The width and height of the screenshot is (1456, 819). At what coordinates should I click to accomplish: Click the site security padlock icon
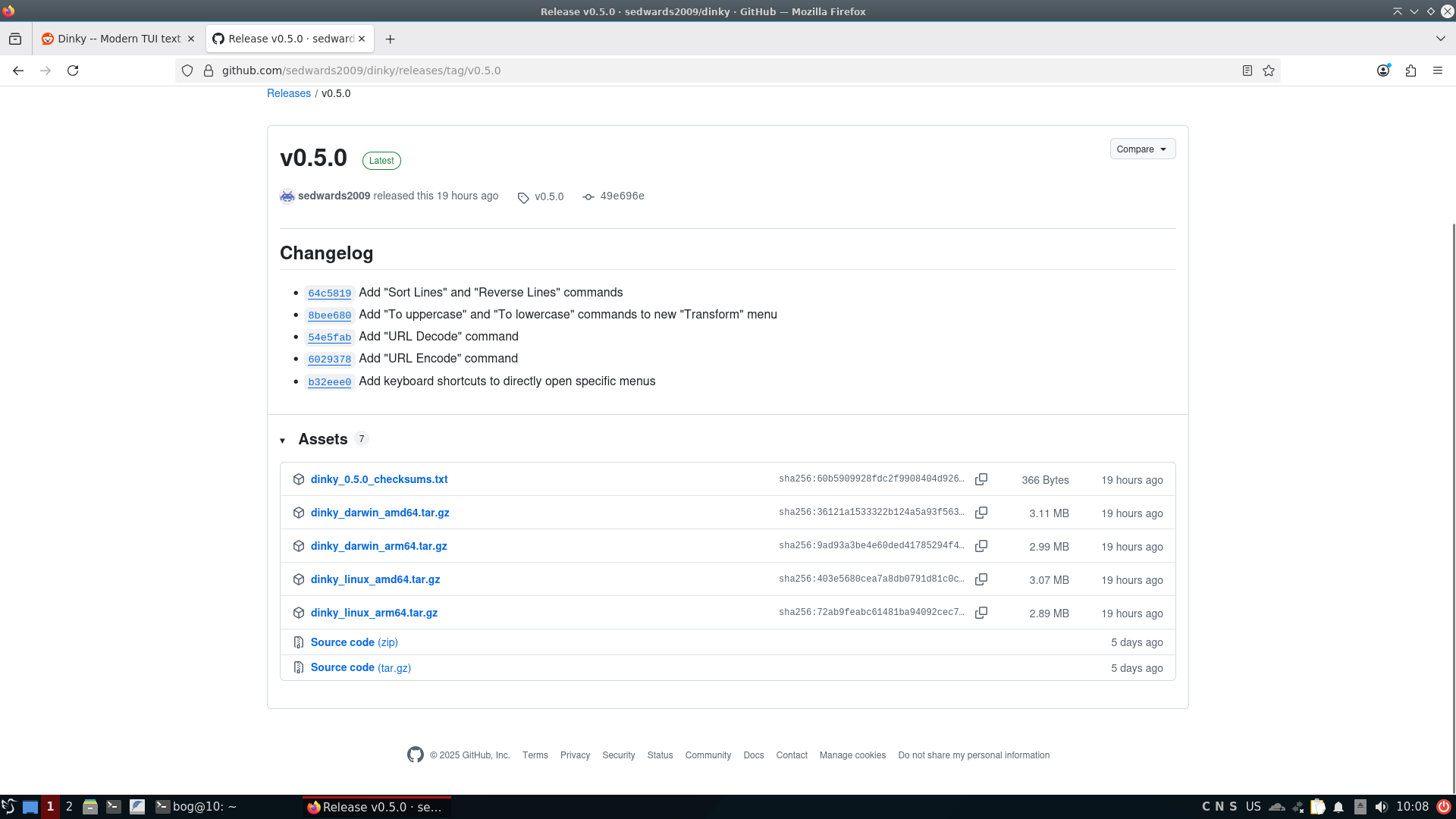click(209, 71)
